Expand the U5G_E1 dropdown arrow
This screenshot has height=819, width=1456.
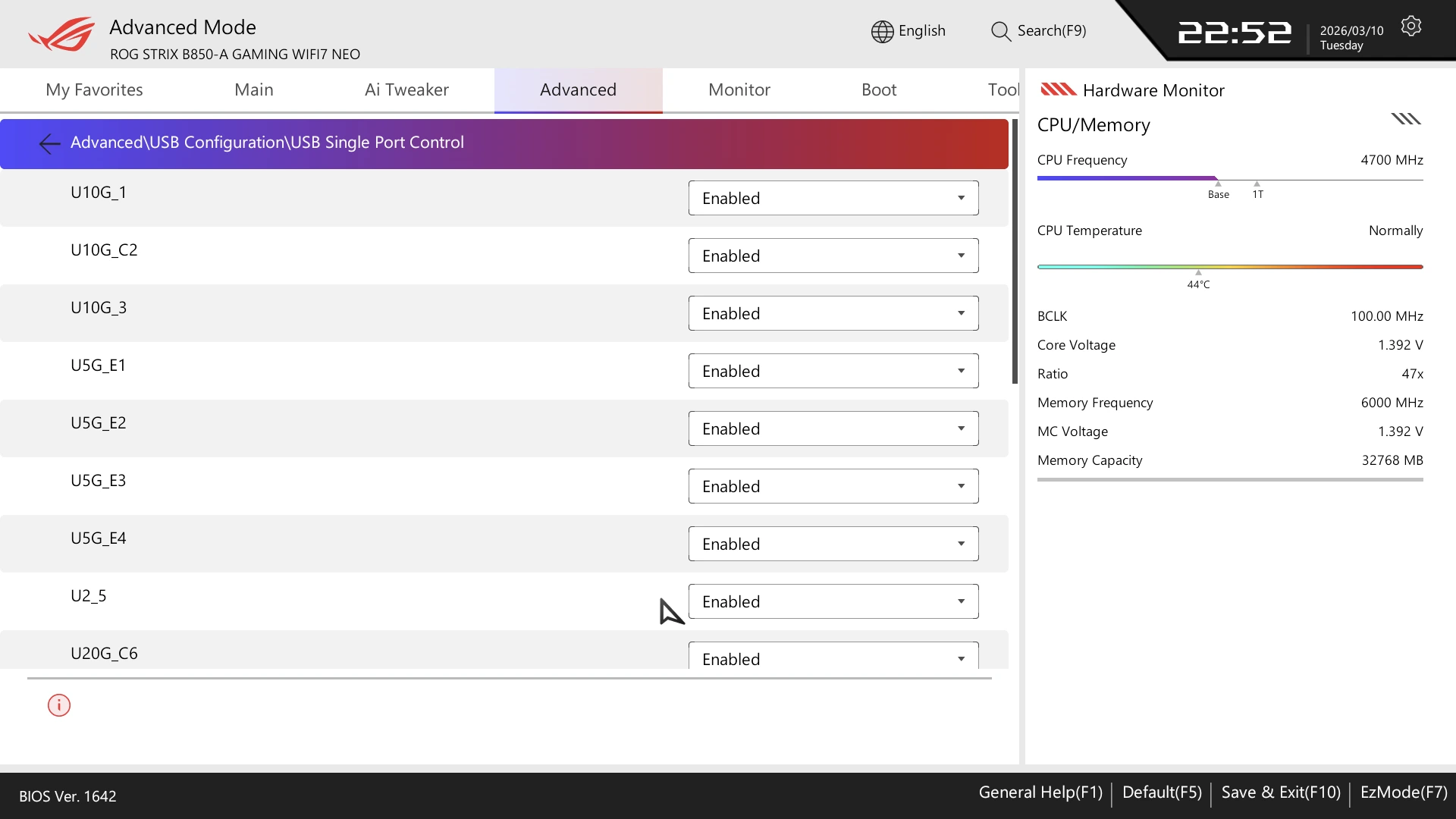tap(961, 371)
